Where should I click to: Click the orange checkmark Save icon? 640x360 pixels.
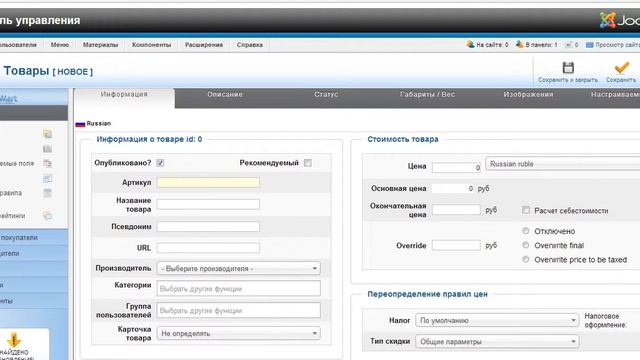(x=621, y=67)
